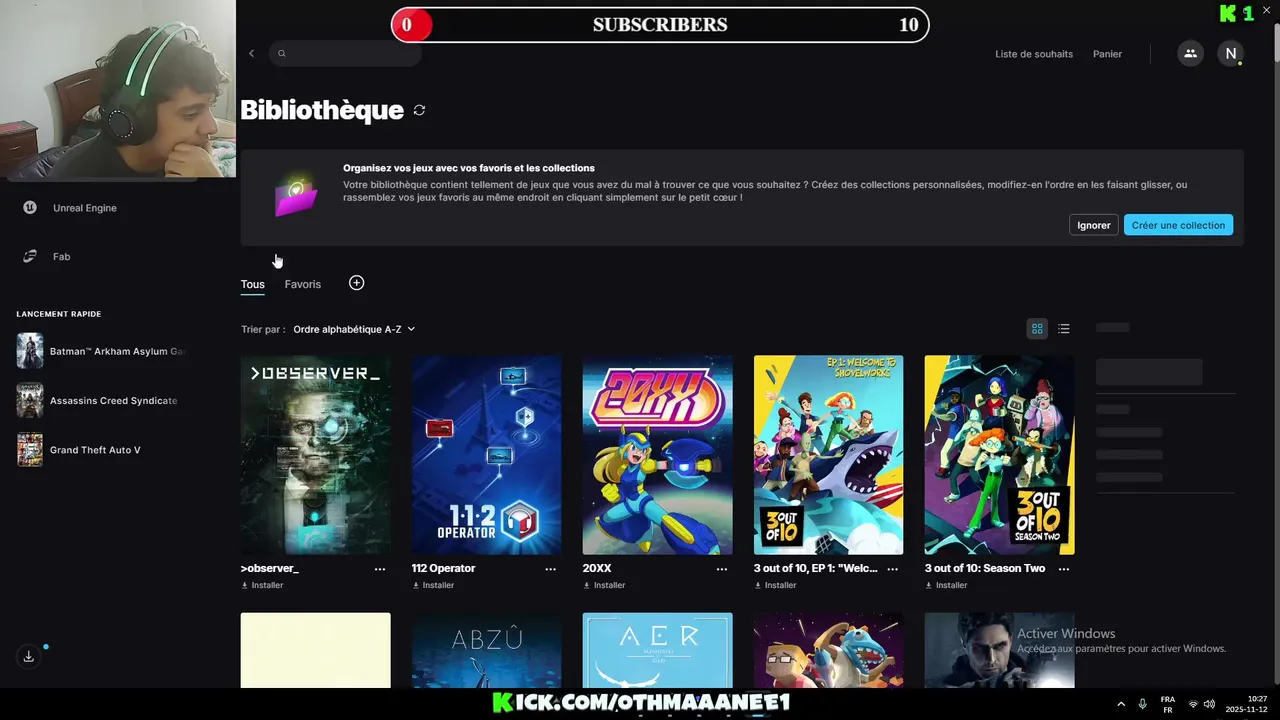Open the friends list icon
The height and width of the screenshot is (720, 1280).
1190,54
